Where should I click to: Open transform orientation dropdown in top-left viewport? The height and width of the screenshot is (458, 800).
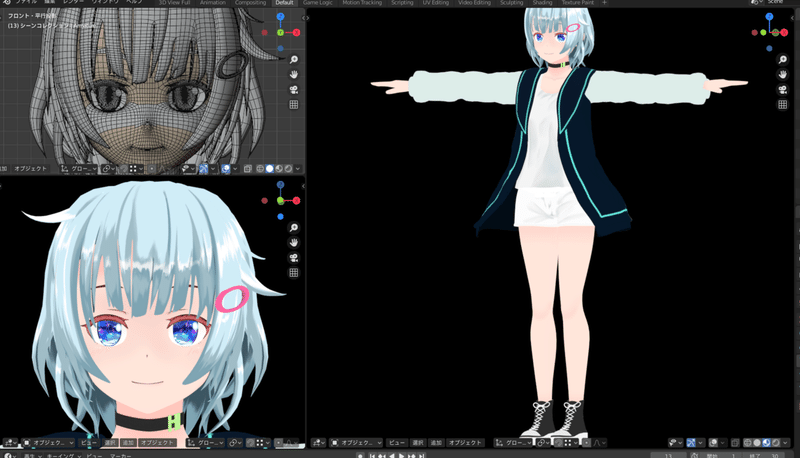coord(78,169)
